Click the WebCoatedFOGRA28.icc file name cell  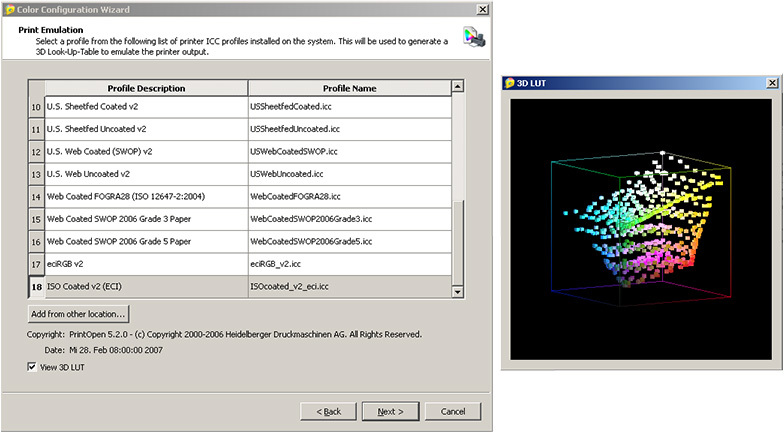pyautogui.click(x=350, y=196)
